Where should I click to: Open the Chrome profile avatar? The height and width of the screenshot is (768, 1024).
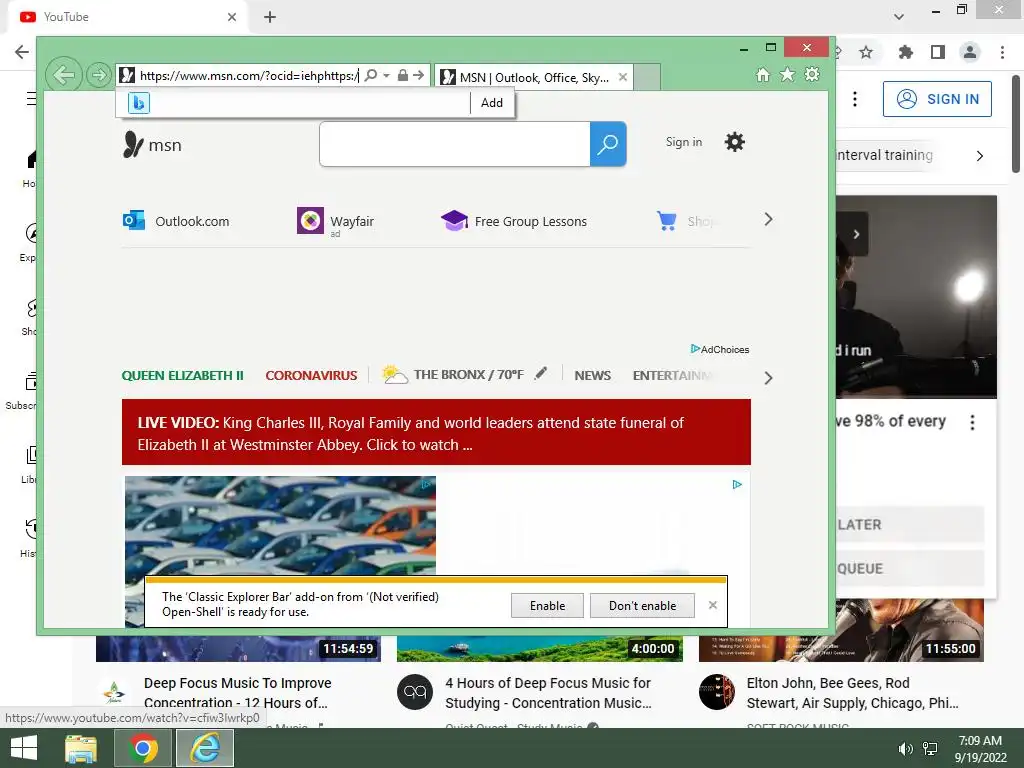[x=970, y=52]
